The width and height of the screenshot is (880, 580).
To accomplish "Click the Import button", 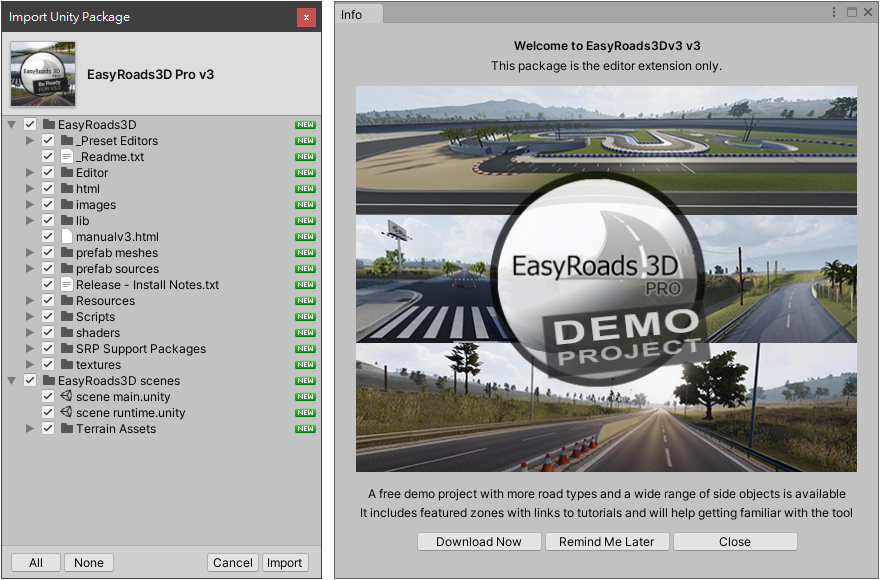I will [x=284, y=563].
